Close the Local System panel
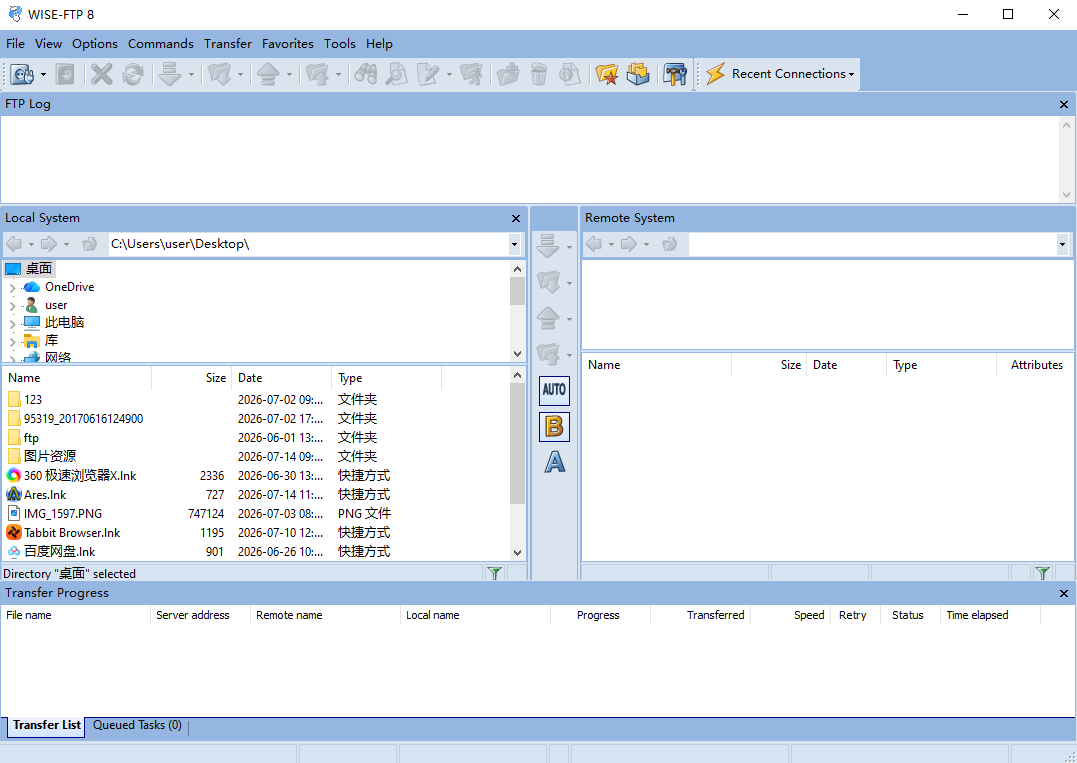 pos(516,218)
